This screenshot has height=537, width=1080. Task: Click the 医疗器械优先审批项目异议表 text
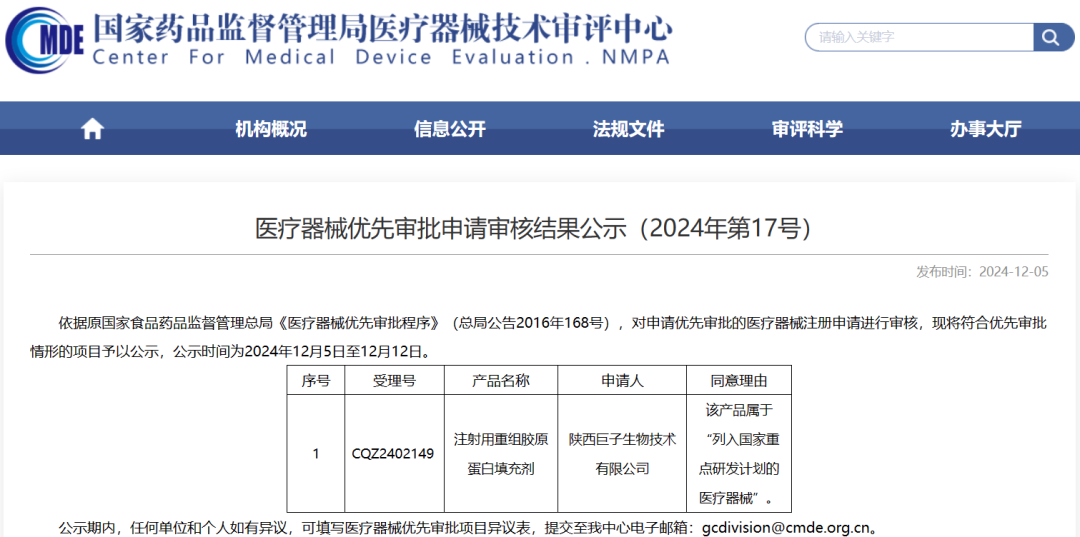(445, 529)
